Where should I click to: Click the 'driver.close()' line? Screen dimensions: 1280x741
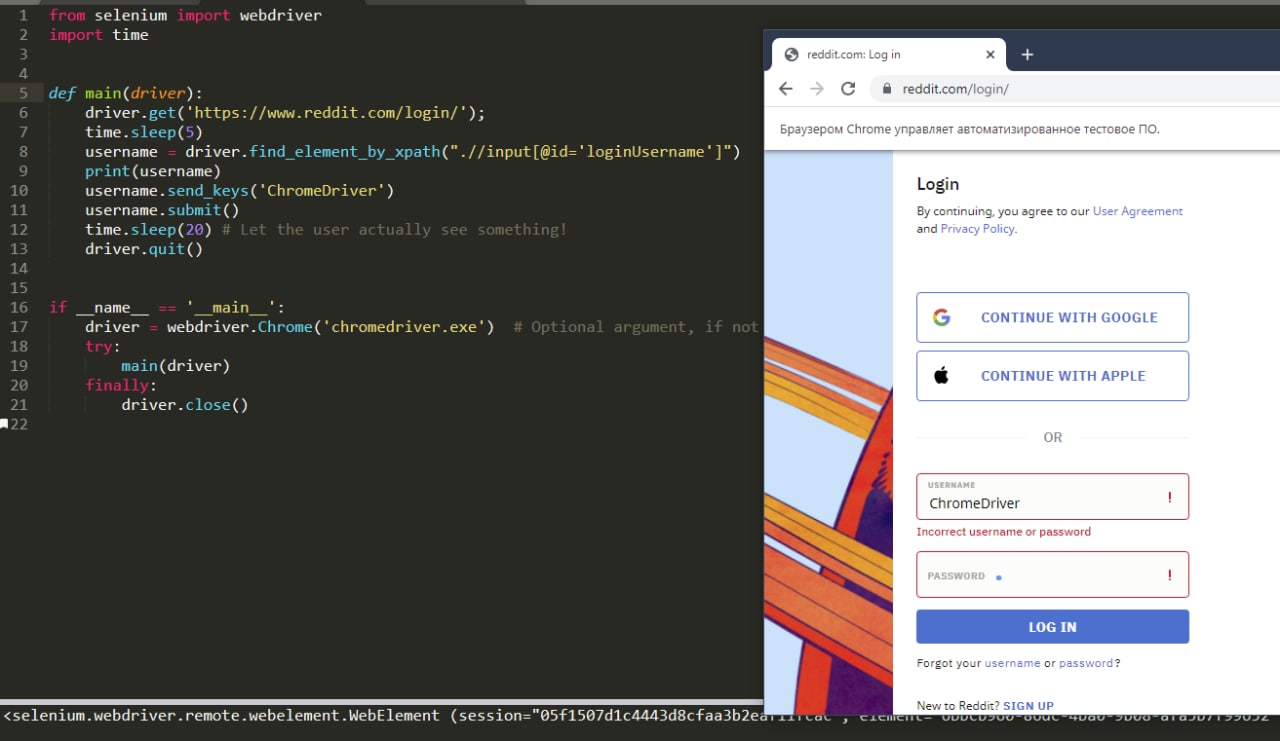[185, 405]
